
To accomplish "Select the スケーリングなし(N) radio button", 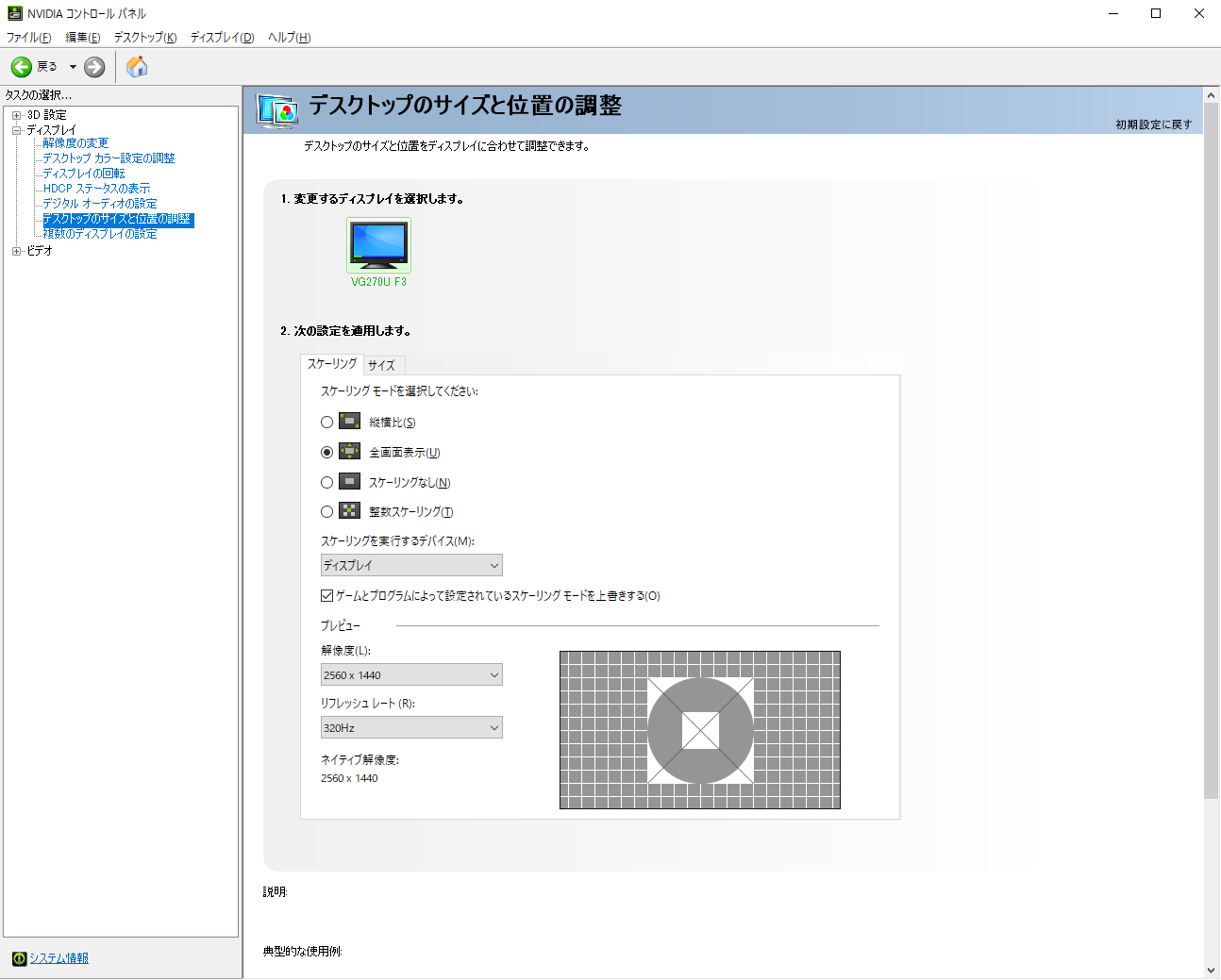I will [x=326, y=483].
